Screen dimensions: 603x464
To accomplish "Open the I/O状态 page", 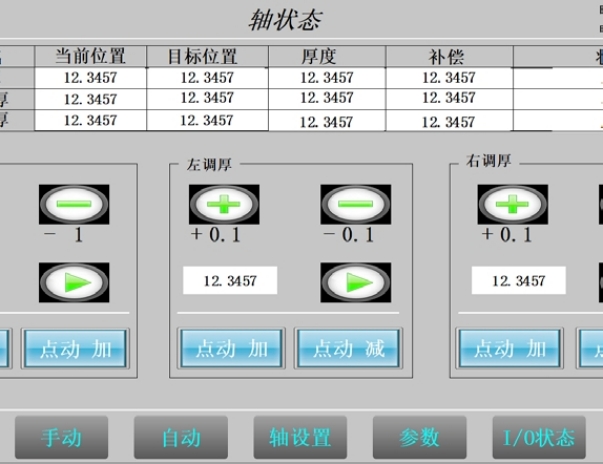I will [x=538, y=437].
